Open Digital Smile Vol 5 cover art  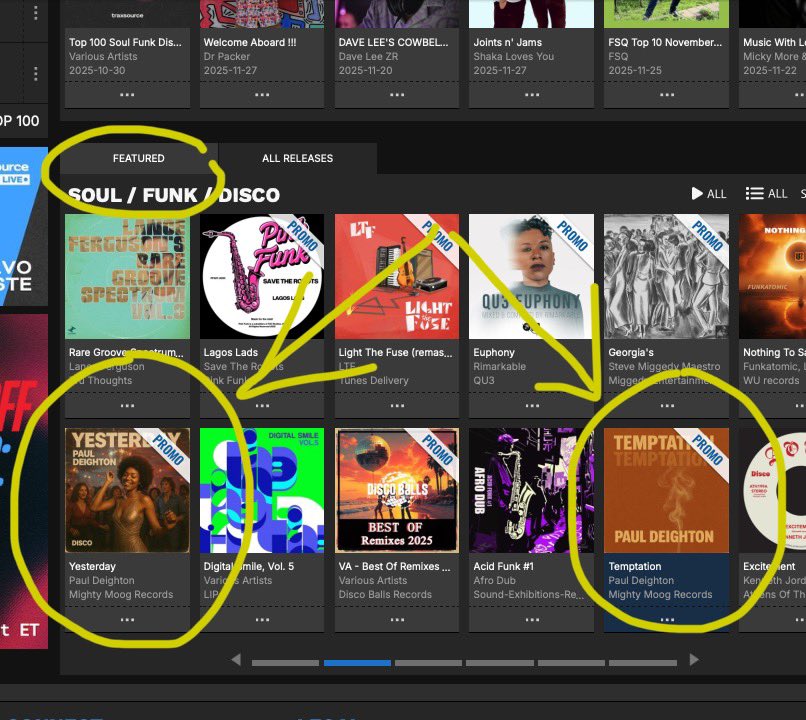pyautogui.click(x=262, y=490)
